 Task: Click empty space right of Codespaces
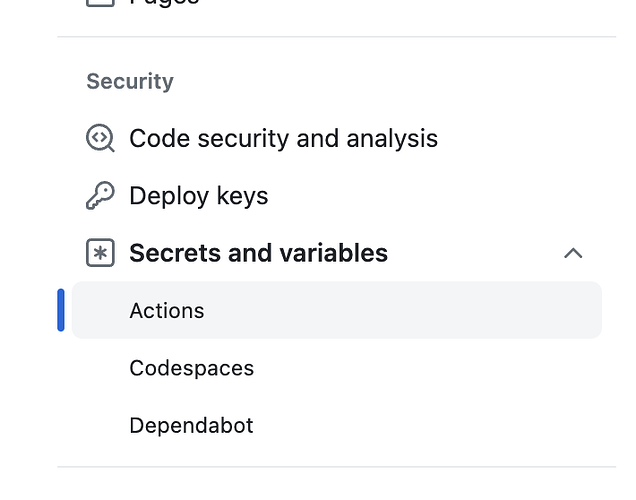coord(420,368)
